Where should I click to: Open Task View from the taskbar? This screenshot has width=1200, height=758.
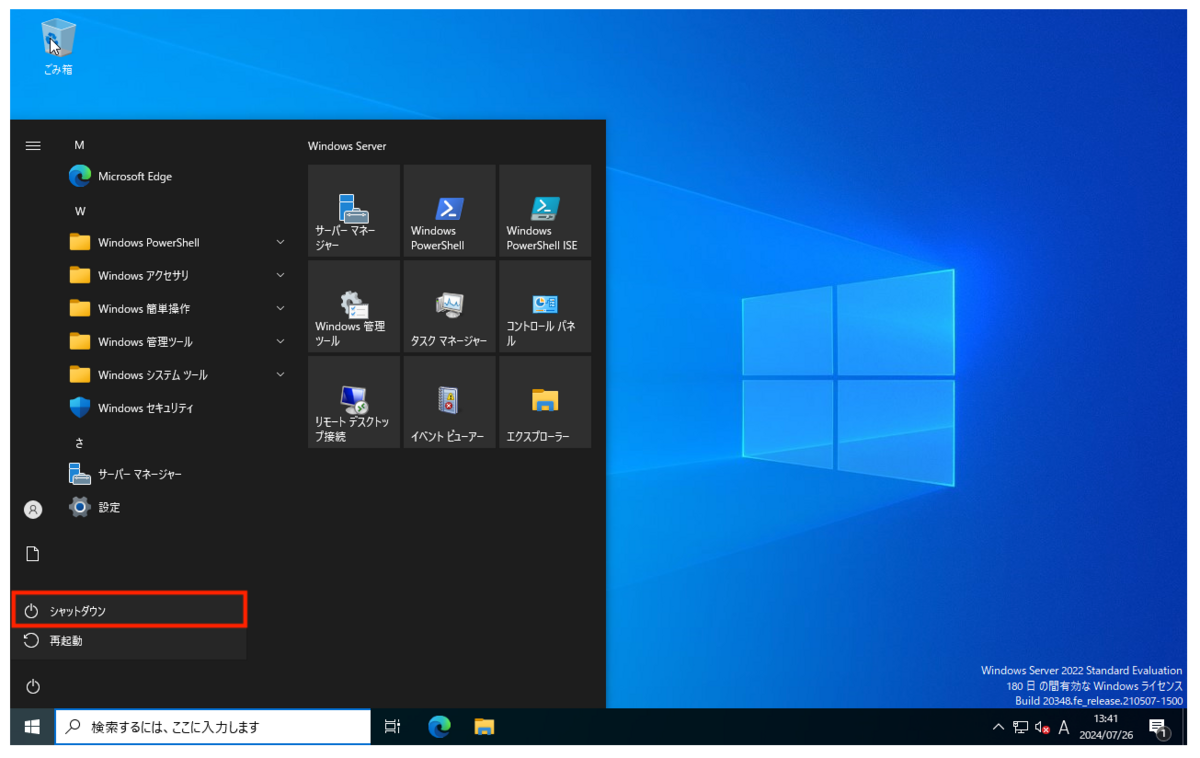393,727
